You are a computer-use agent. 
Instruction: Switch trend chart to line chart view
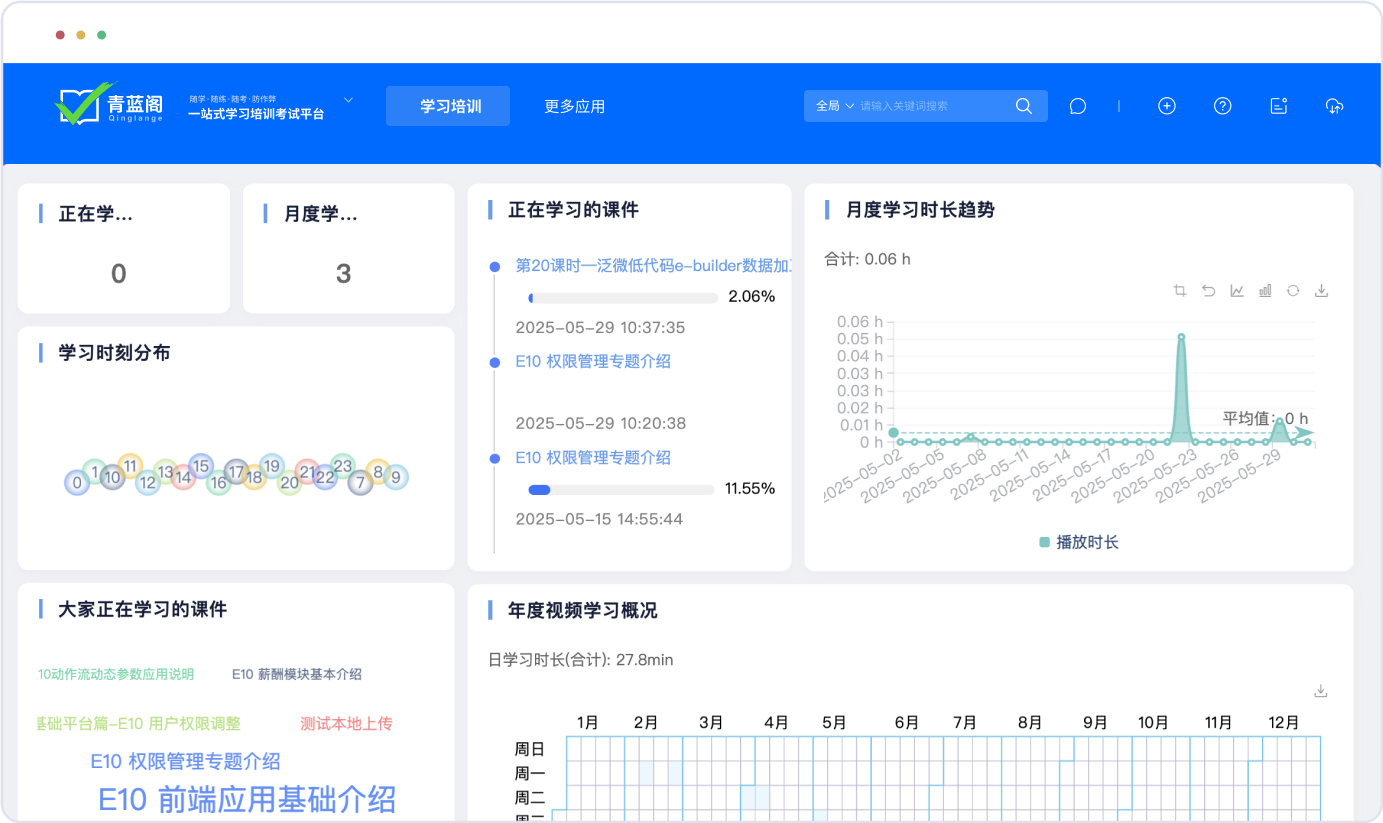1237,291
